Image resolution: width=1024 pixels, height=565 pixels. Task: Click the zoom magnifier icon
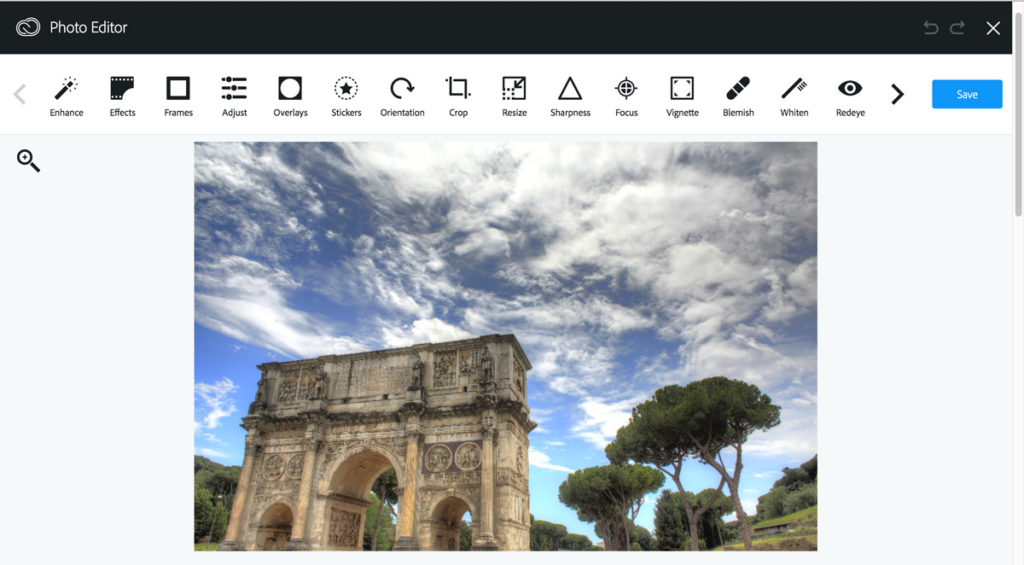(x=28, y=160)
